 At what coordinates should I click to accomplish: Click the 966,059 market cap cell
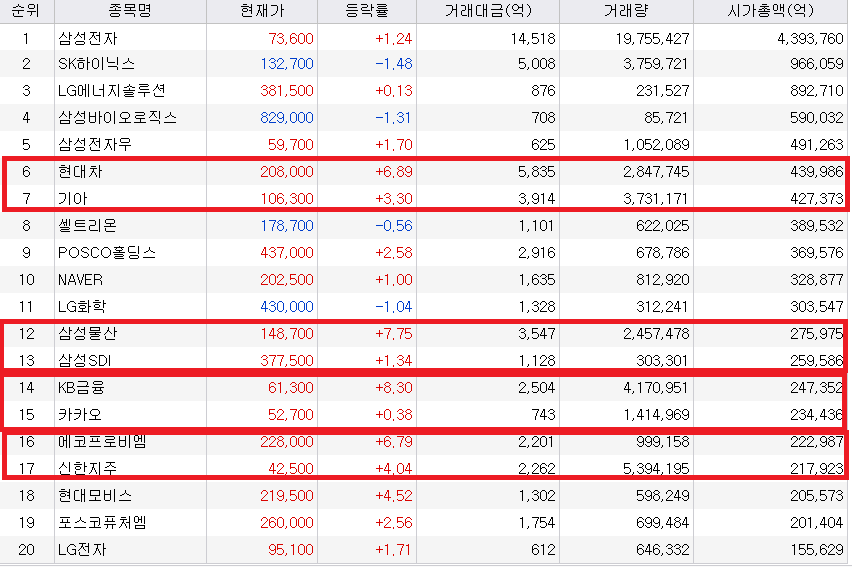point(817,64)
